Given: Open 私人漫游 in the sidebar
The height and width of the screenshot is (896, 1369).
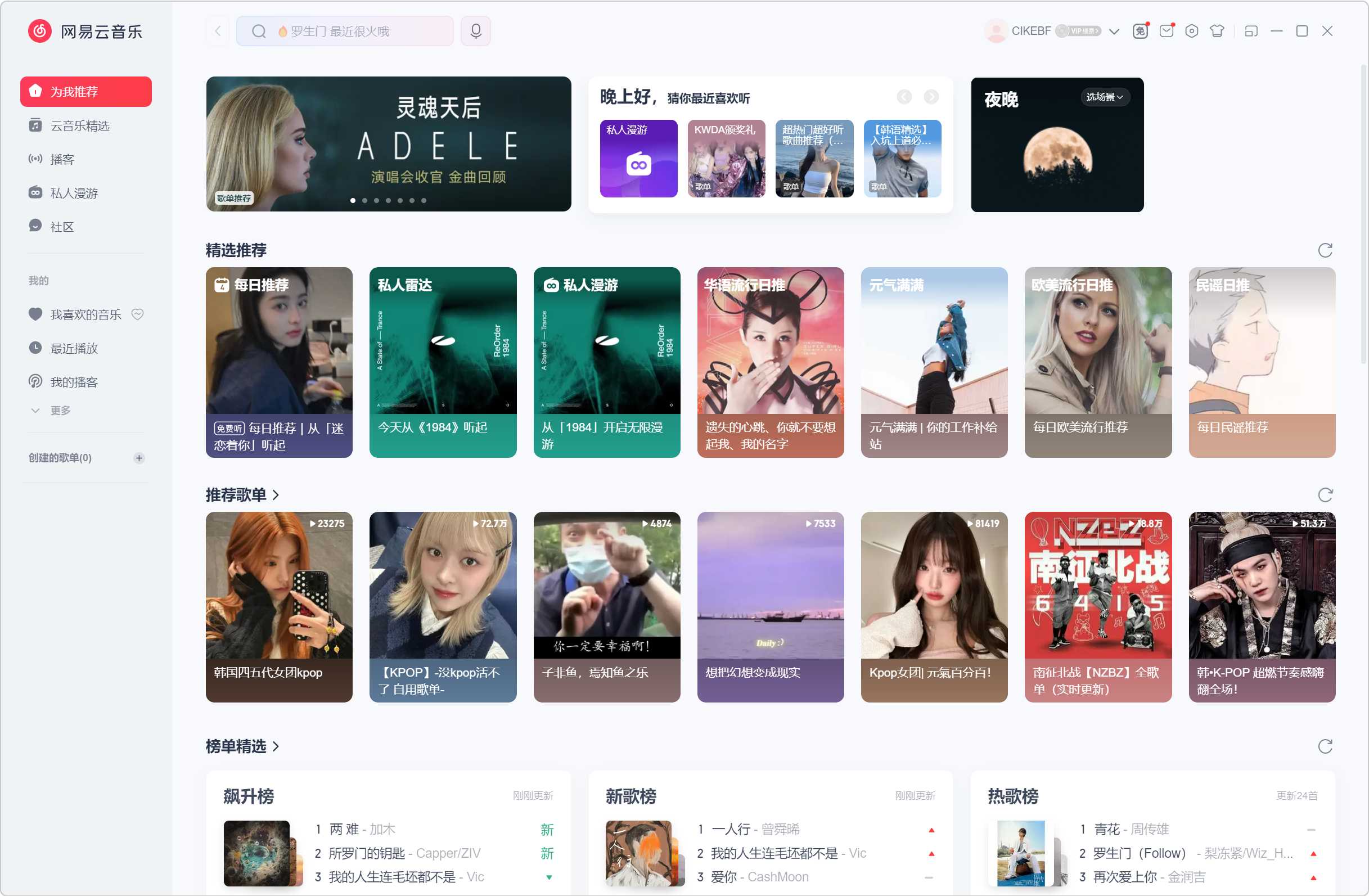Looking at the screenshot, I should tap(85, 193).
